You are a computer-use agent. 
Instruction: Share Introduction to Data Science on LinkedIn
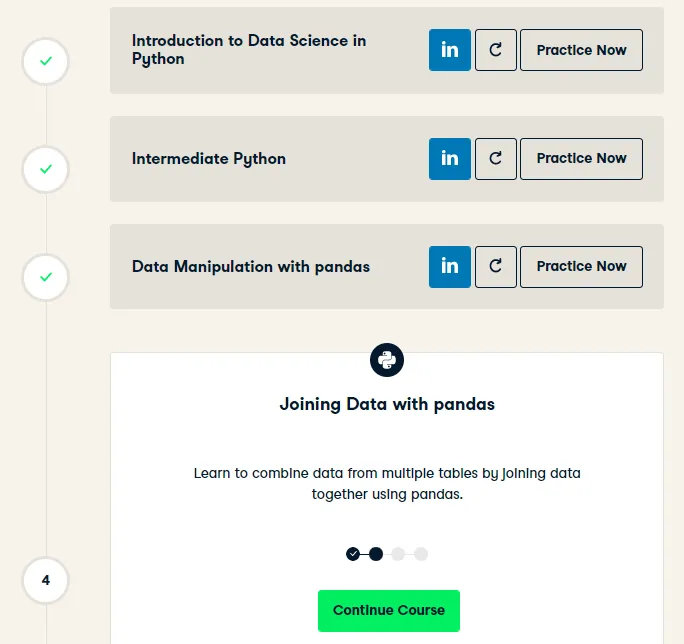pyautogui.click(x=450, y=50)
